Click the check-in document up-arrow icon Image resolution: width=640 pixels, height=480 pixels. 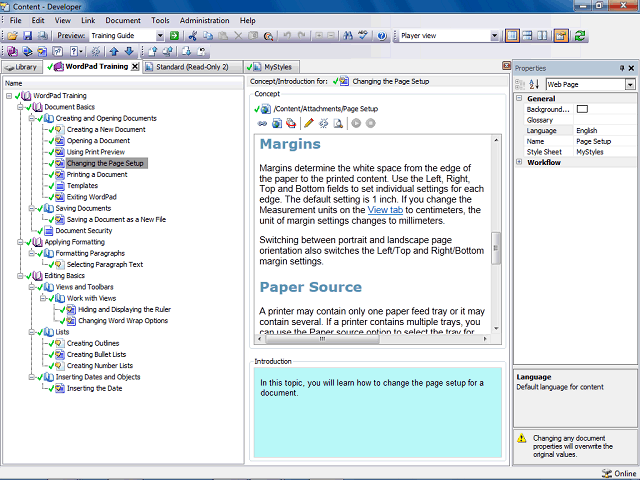click(153, 51)
